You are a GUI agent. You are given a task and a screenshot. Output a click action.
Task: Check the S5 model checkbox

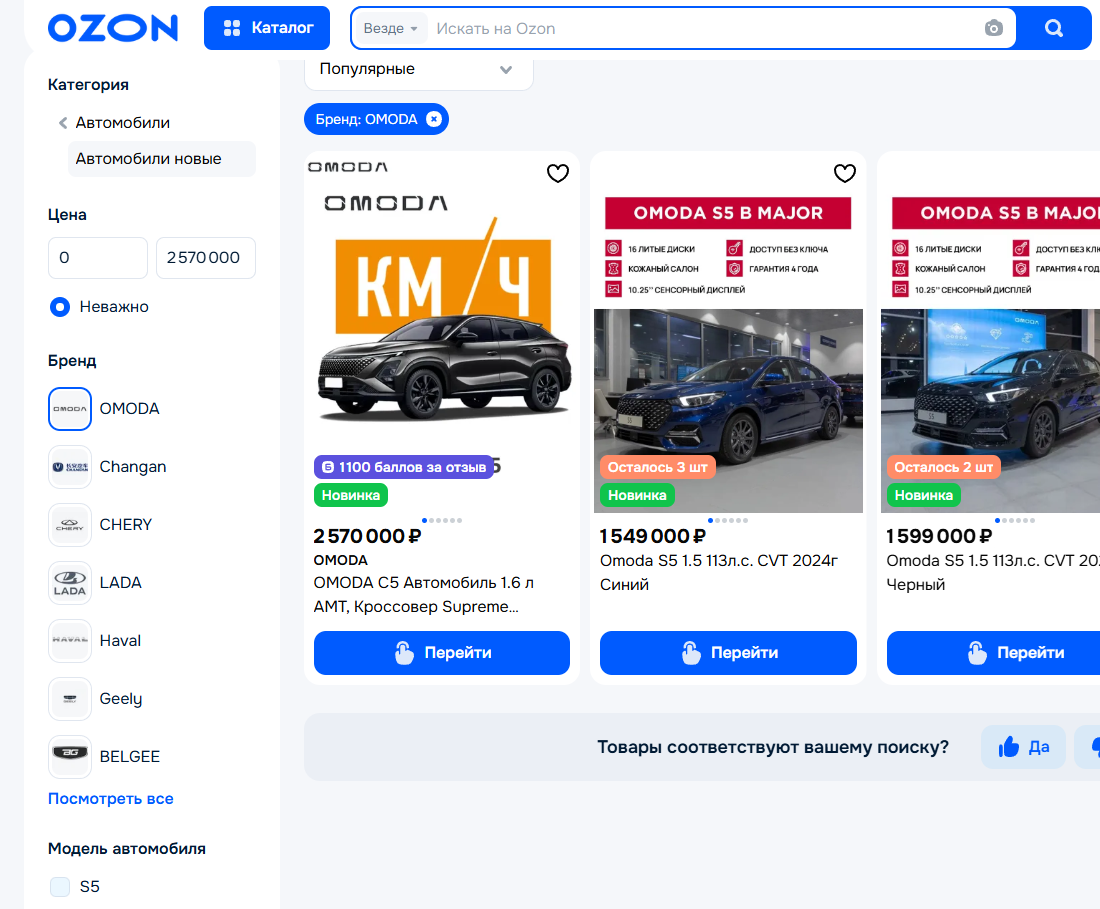click(60, 887)
